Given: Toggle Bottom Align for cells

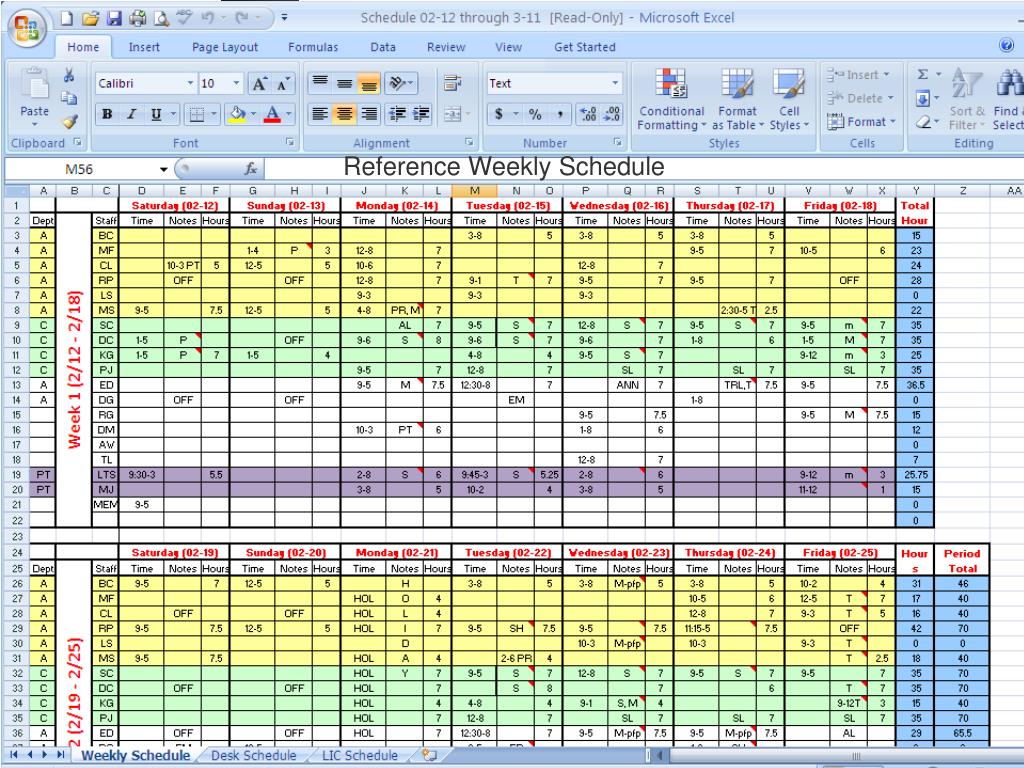Looking at the screenshot, I should (369, 83).
